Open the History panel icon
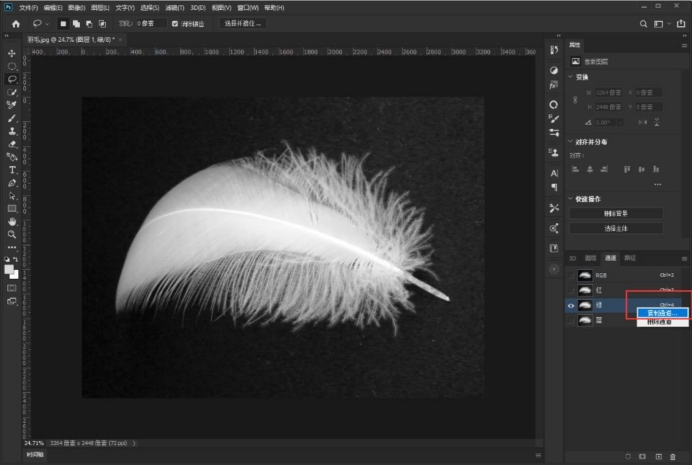 [x=554, y=50]
